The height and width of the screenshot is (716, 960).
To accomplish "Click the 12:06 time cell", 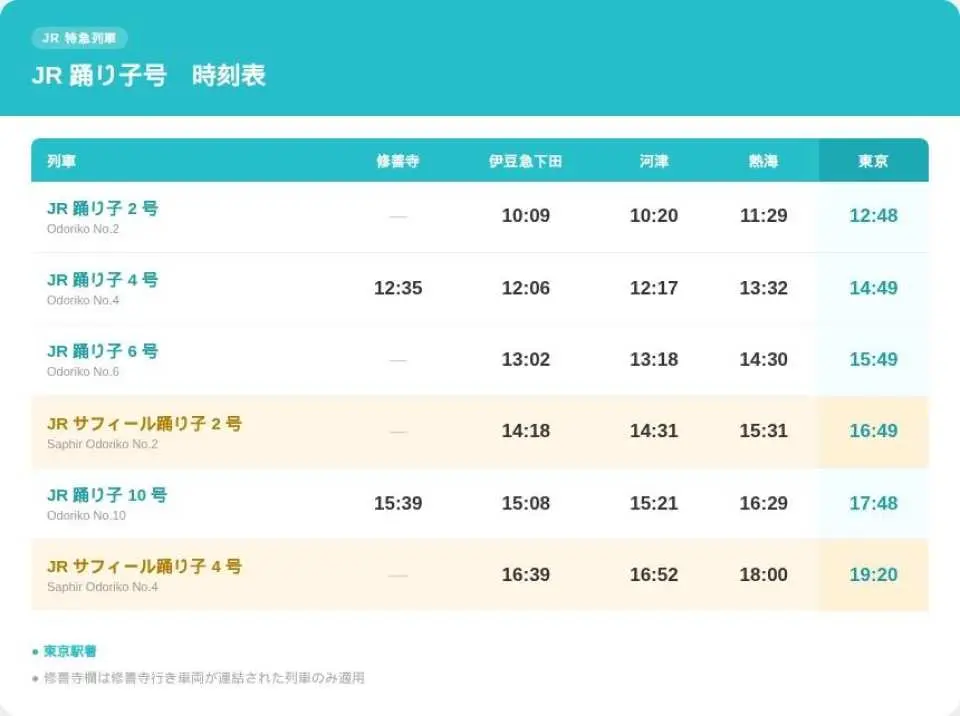I will pos(525,288).
